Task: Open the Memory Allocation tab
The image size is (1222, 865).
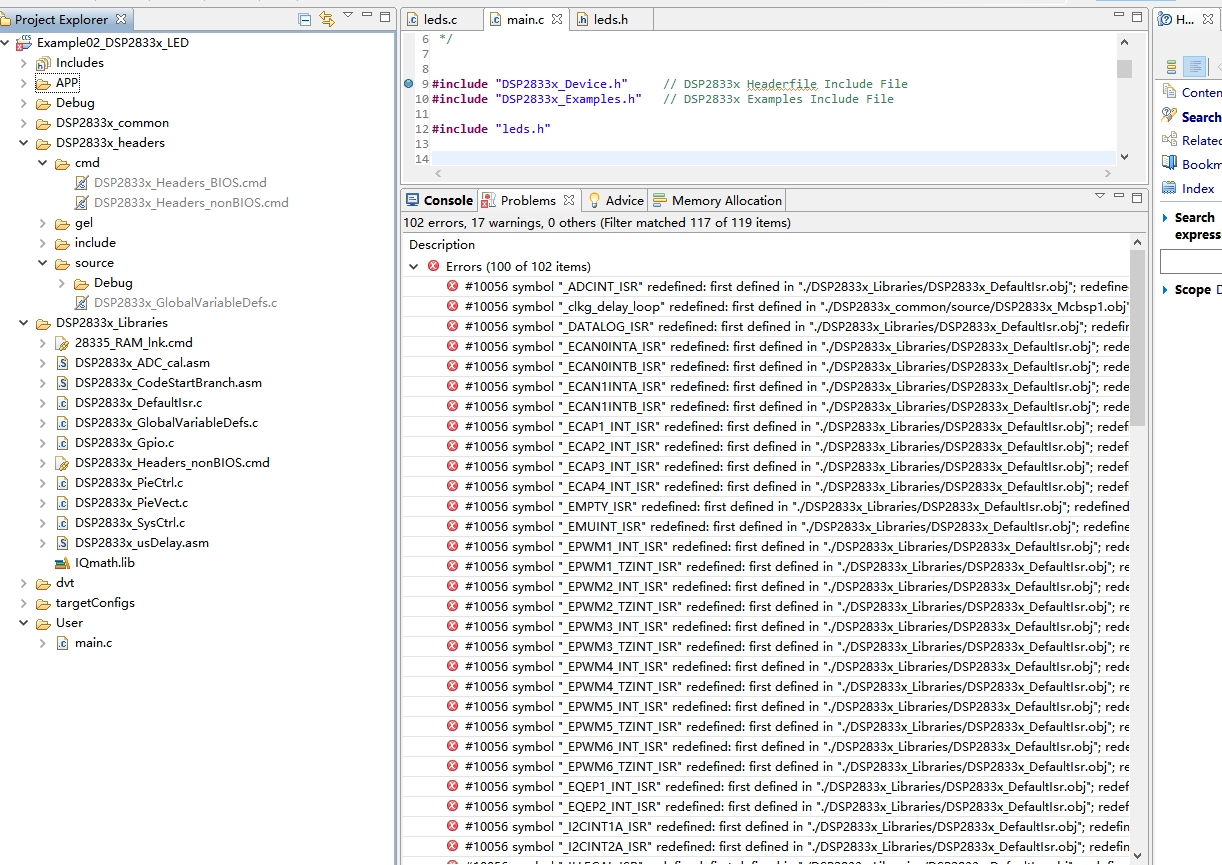Action: [717, 200]
